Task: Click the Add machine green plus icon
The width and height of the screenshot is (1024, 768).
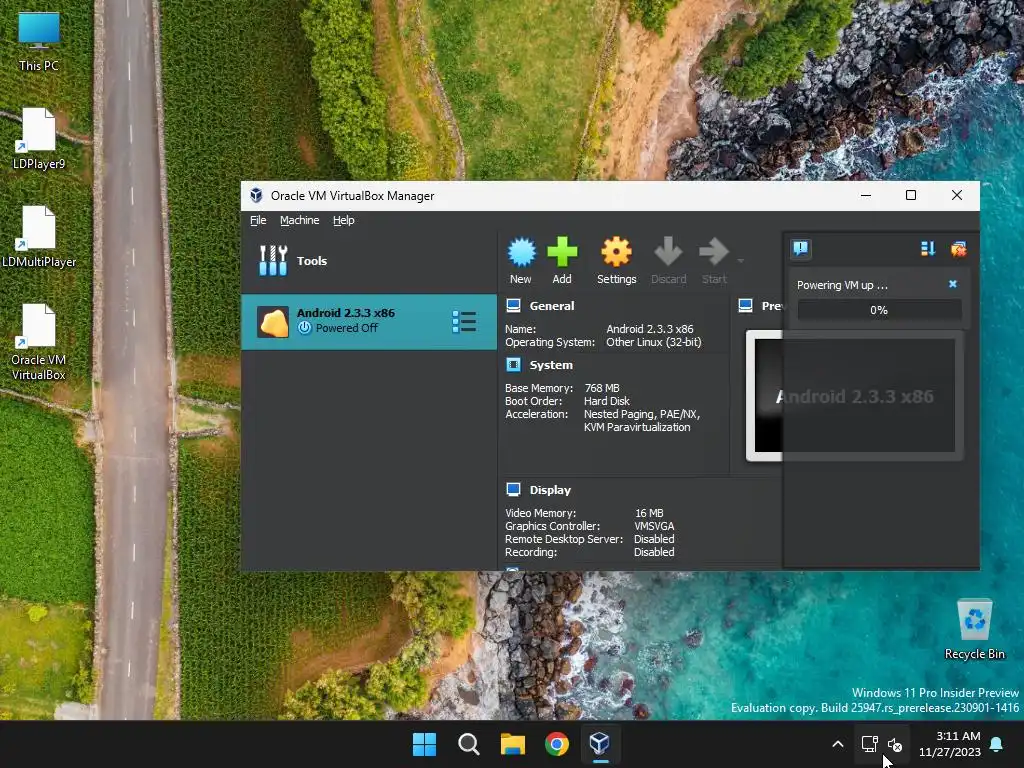Action: click(x=562, y=252)
